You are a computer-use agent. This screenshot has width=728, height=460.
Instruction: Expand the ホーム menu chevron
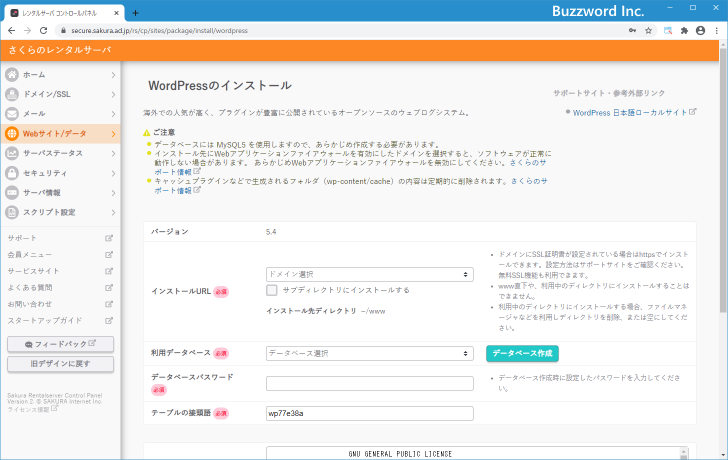click(113, 75)
